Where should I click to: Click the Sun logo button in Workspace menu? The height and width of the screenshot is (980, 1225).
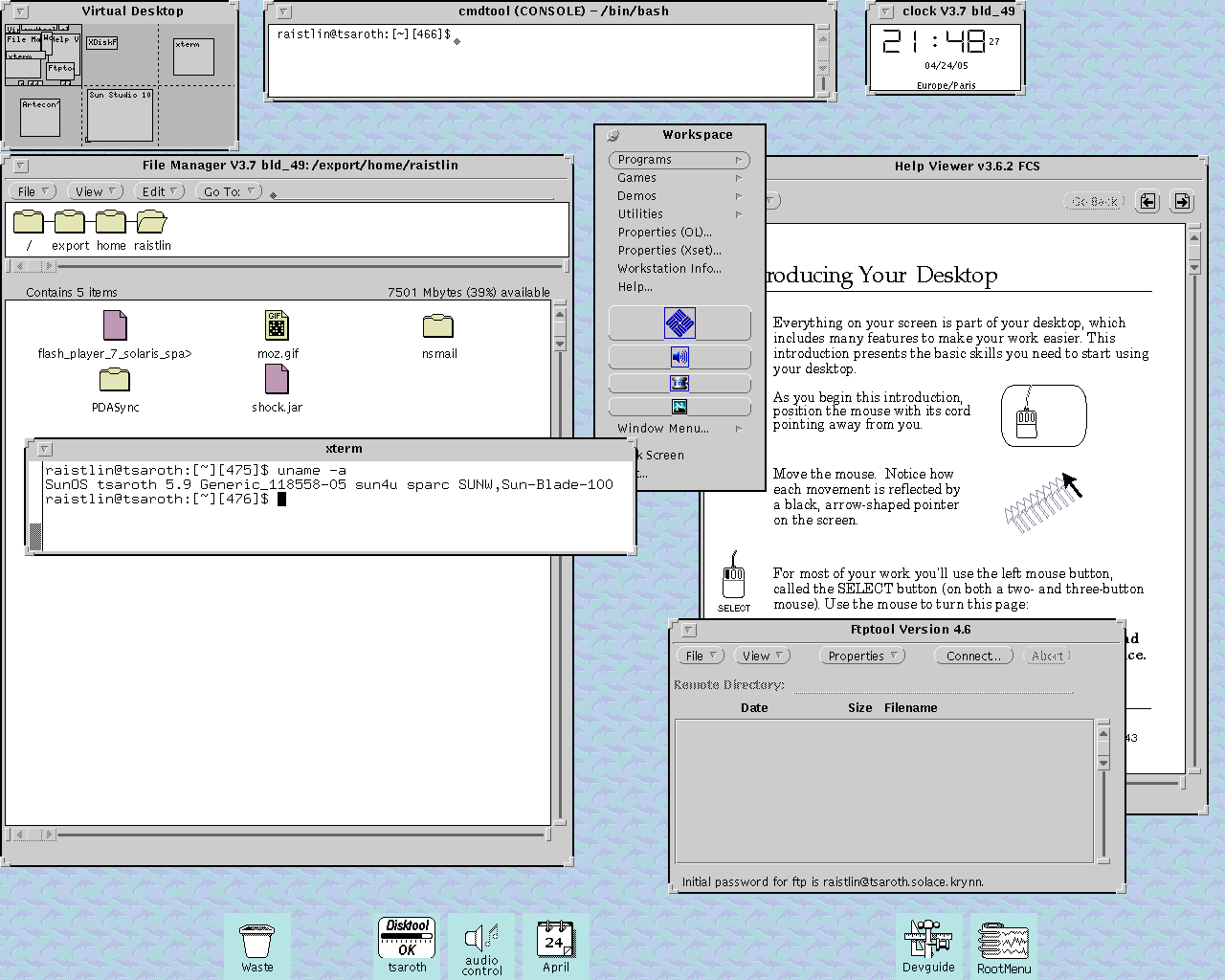coord(679,323)
